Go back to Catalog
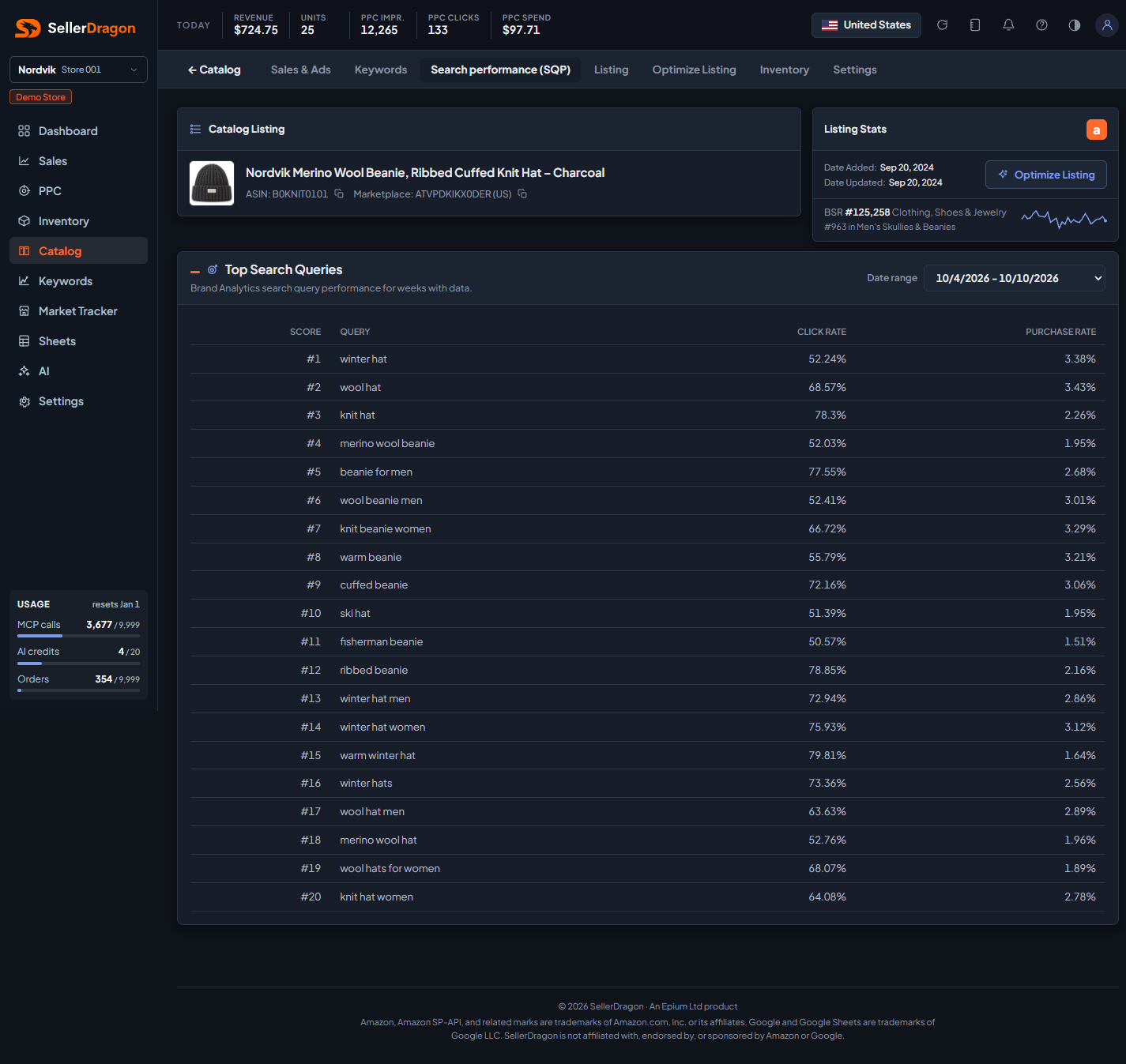Viewport: 1126px width, 1064px height. pyautogui.click(x=214, y=70)
